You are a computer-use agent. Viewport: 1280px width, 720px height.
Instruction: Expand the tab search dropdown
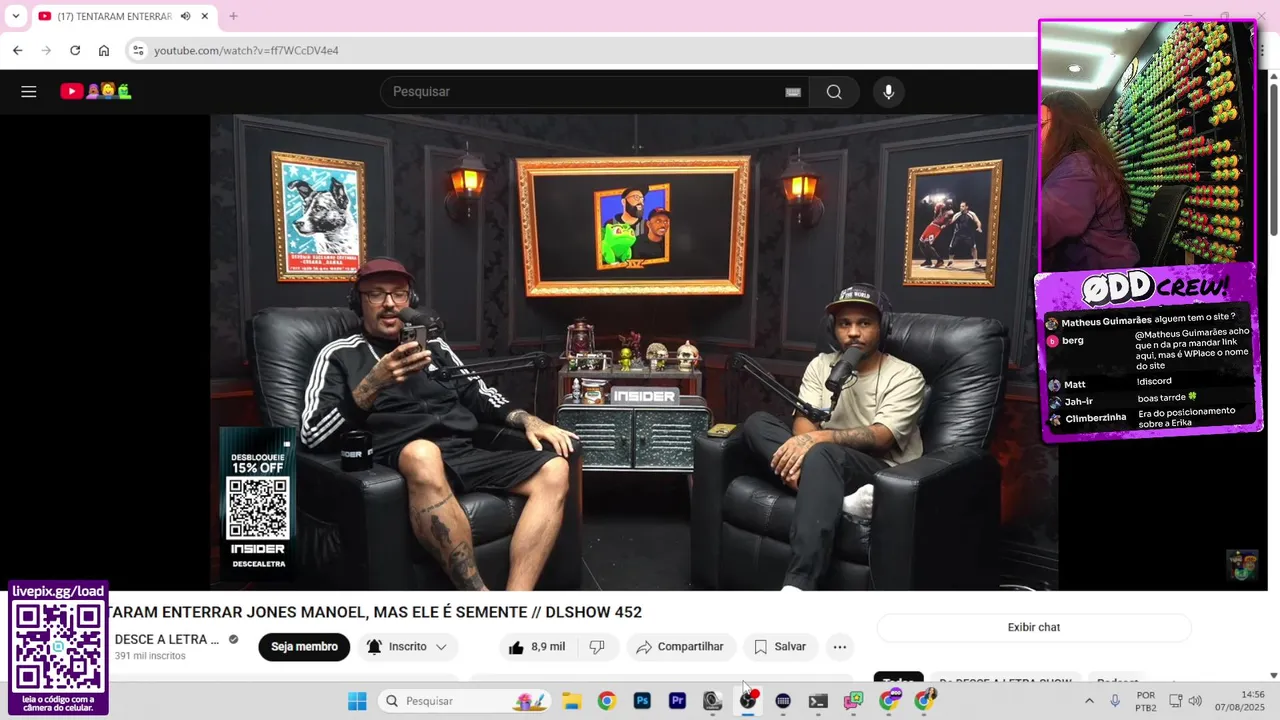(x=15, y=16)
